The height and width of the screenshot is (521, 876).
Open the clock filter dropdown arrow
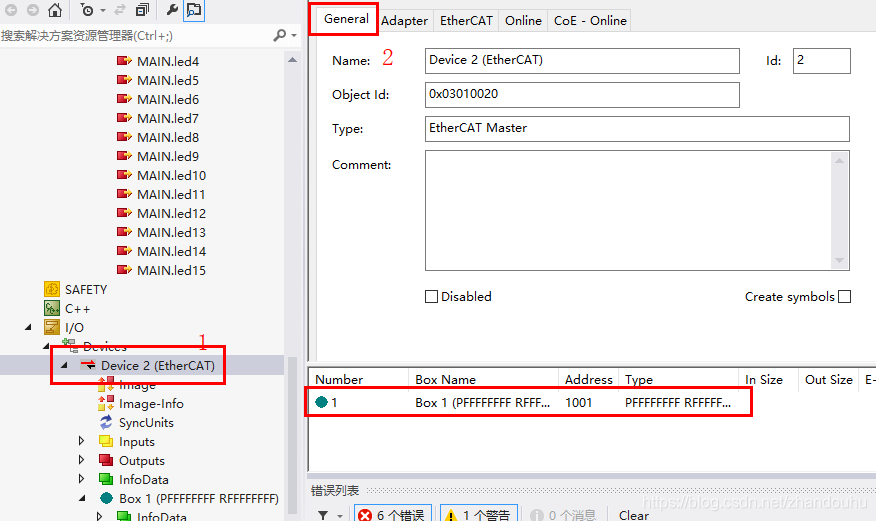coord(103,10)
